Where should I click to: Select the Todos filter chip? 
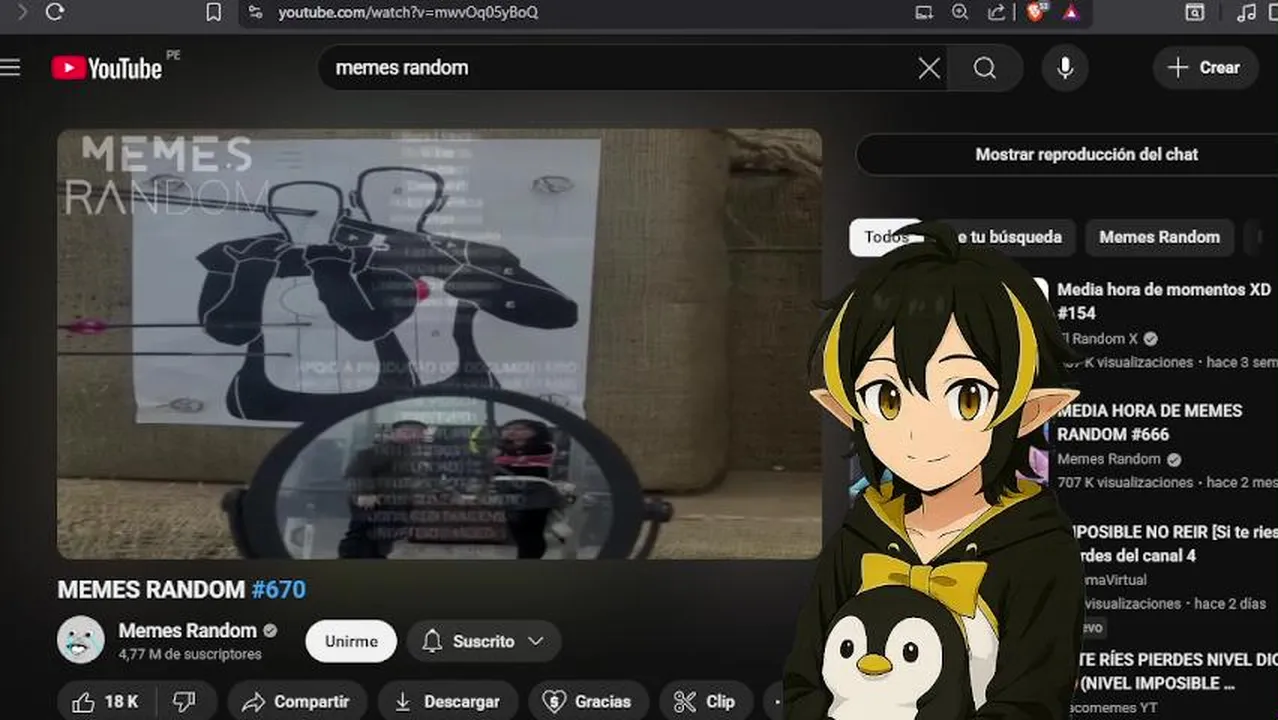886,237
